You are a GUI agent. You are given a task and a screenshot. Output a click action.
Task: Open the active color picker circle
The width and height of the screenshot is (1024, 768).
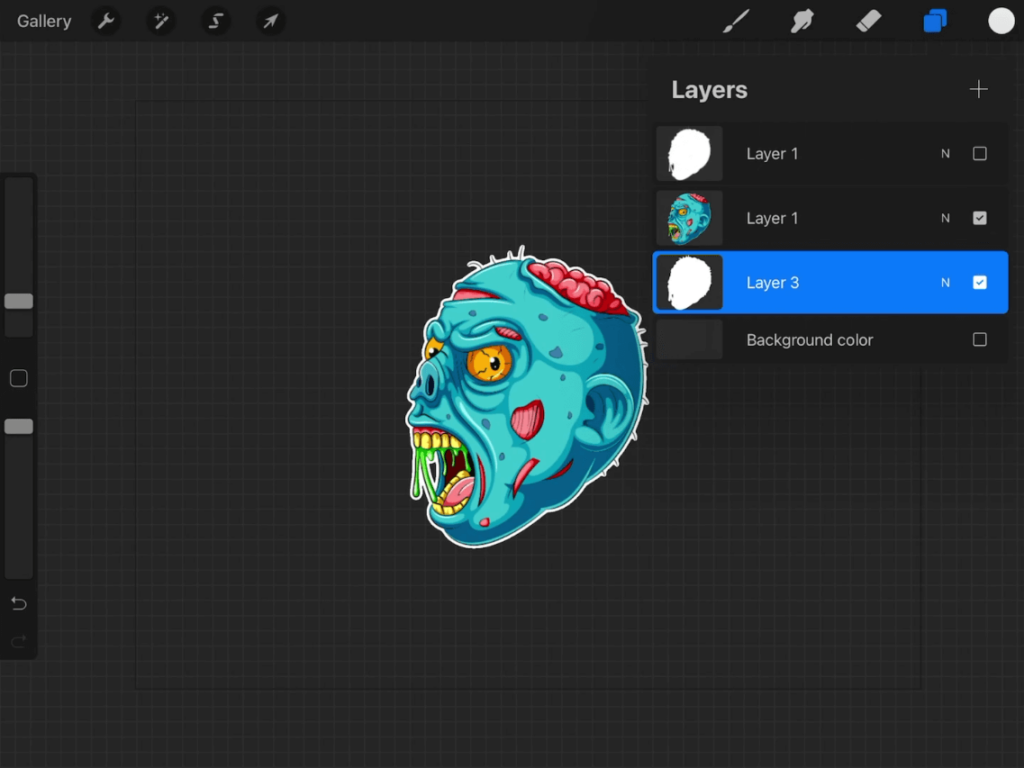(1001, 20)
